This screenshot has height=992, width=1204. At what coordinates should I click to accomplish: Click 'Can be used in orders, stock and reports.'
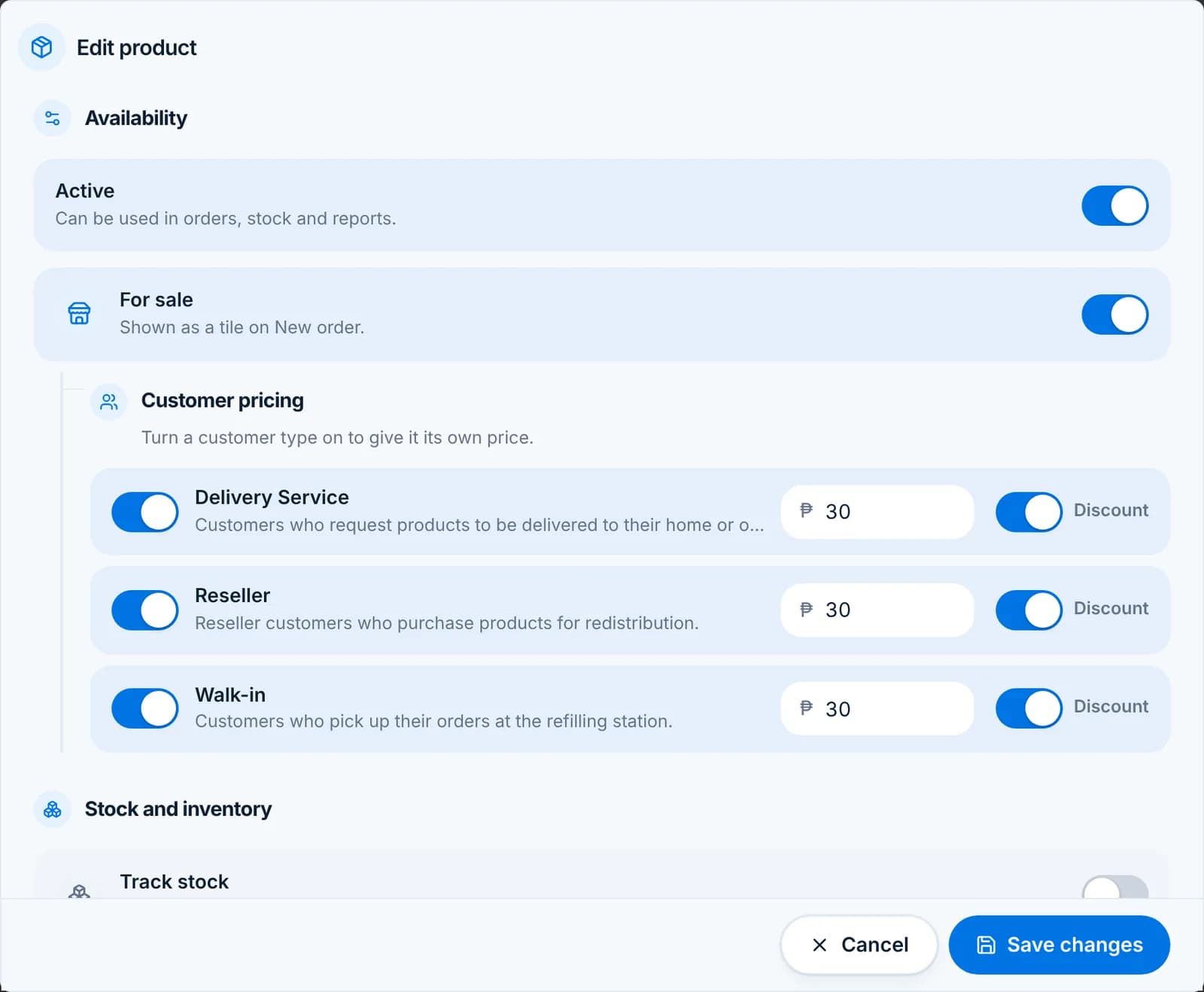226,218
